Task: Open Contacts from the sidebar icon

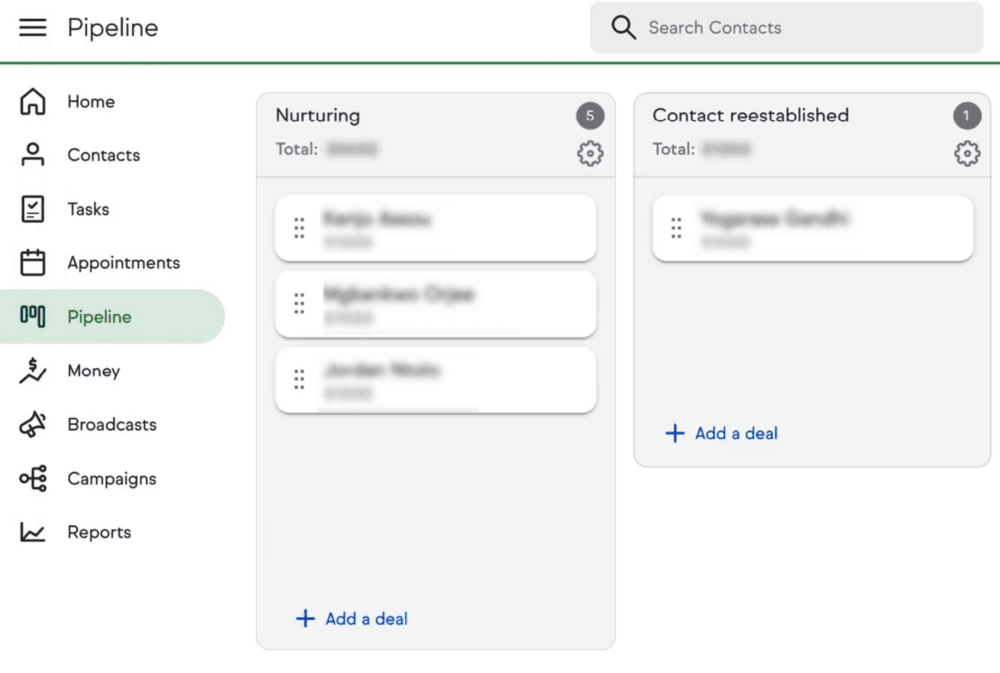Action: (x=33, y=155)
